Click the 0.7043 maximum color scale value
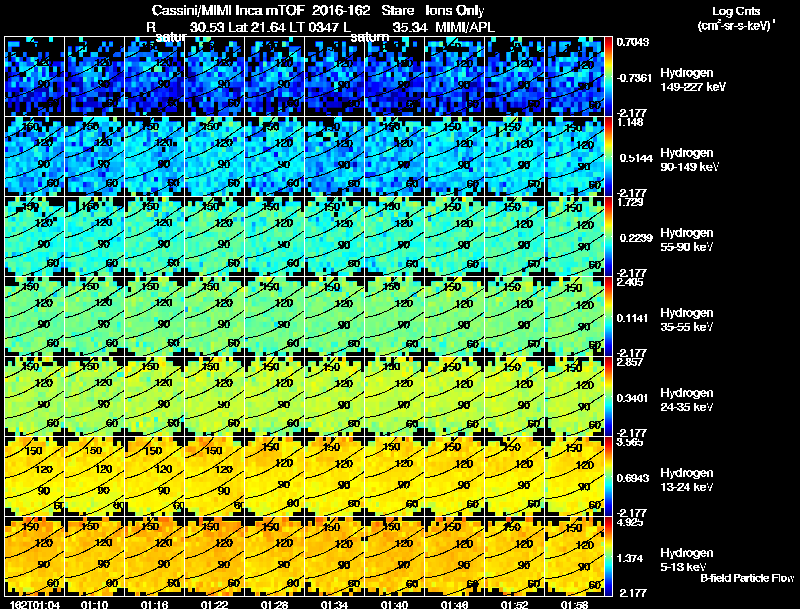Image resolution: width=800 pixels, height=609 pixels. click(x=633, y=42)
